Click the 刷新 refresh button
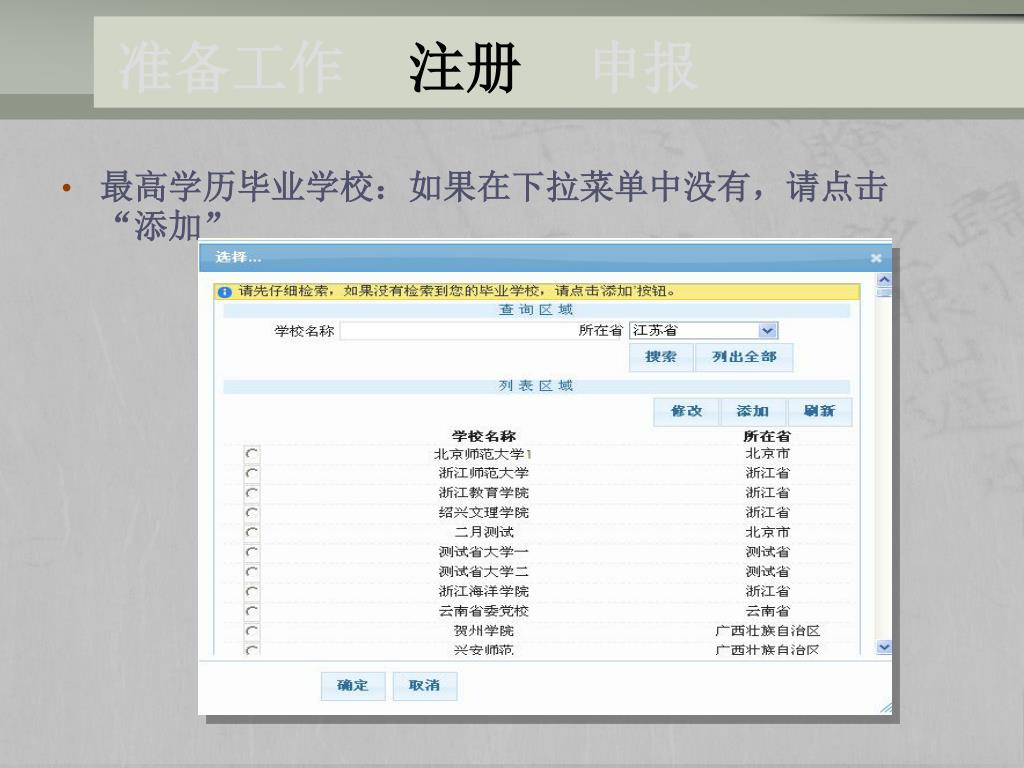Screen dimensions: 1024x768 [819, 411]
